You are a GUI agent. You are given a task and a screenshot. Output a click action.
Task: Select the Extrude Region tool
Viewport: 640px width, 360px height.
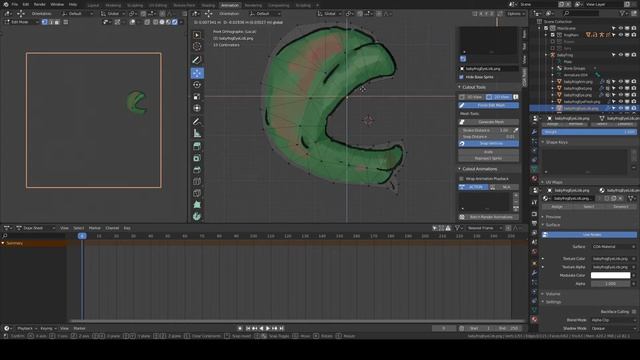pos(197,147)
